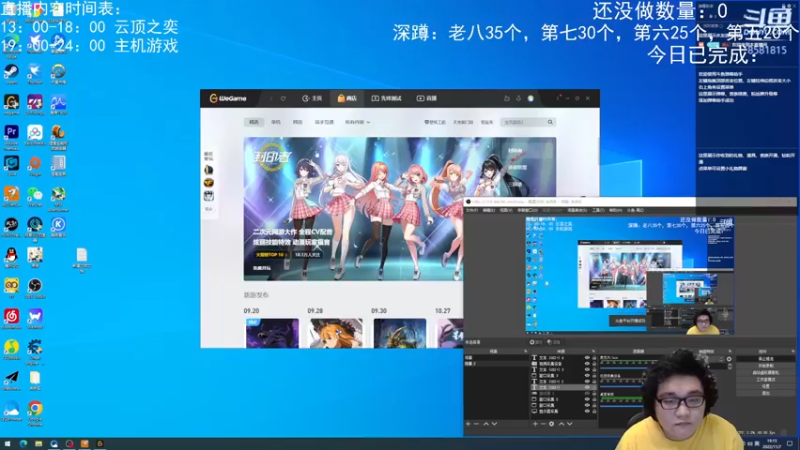Image resolution: width=800 pixels, height=450 pixels.
Task: Lock the 视频采集设备 source in OBS
Action: pyautogui.click(x=594, y=364)
